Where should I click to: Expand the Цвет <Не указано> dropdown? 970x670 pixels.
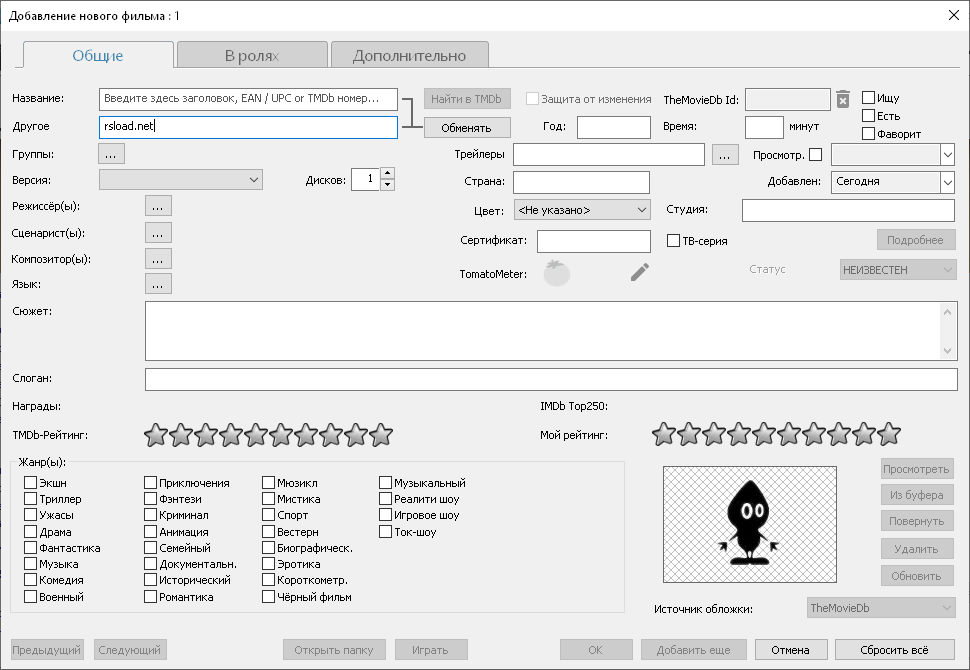tap(582, 210)
